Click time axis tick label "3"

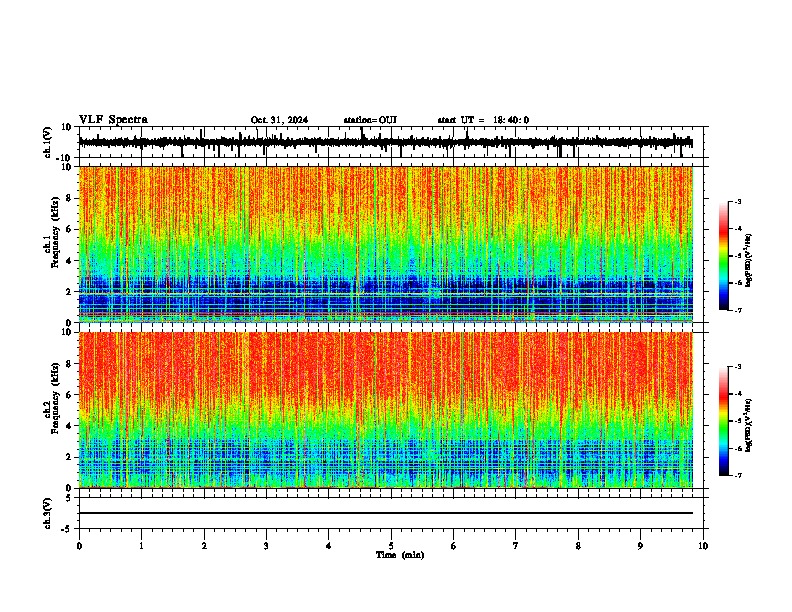[266, 546]
